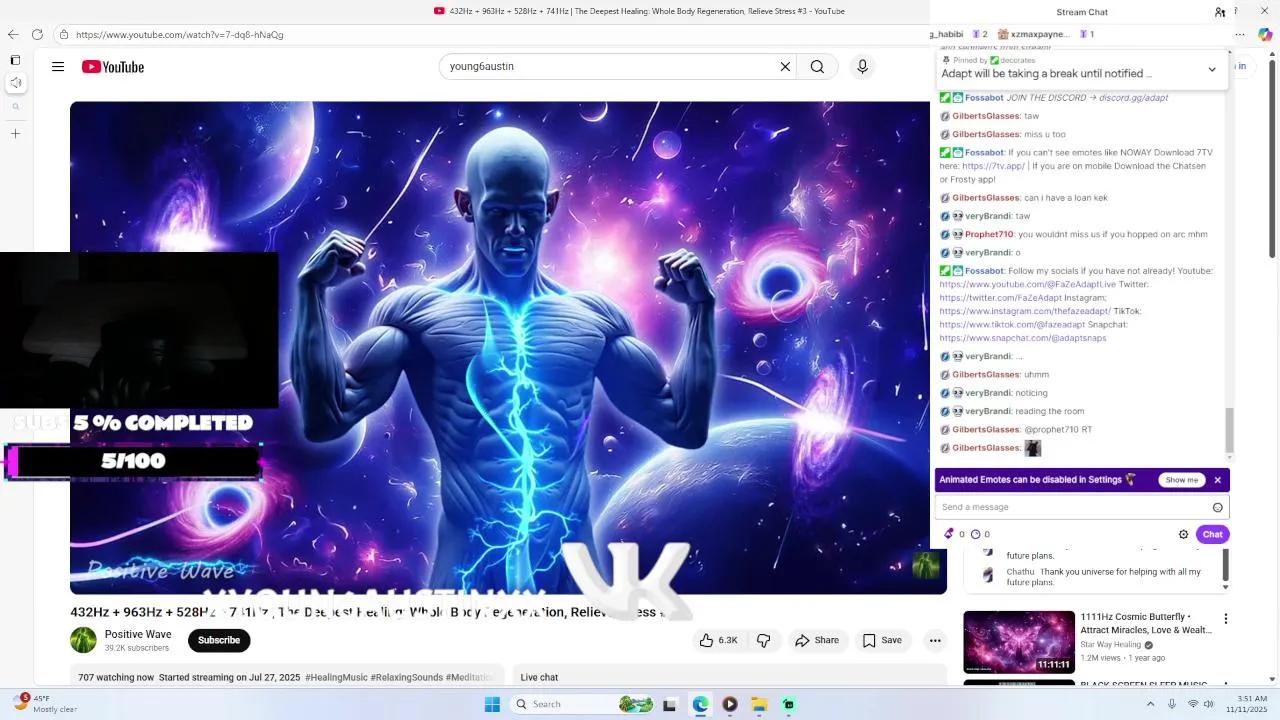
Task: Open the weather widget showing 45°F
Action: click(44, 704)
